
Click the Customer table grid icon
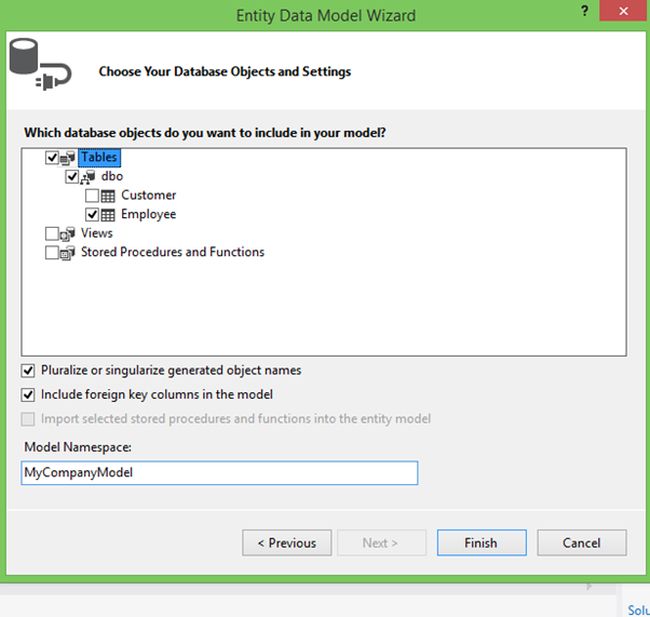click(x=108, y=196)
